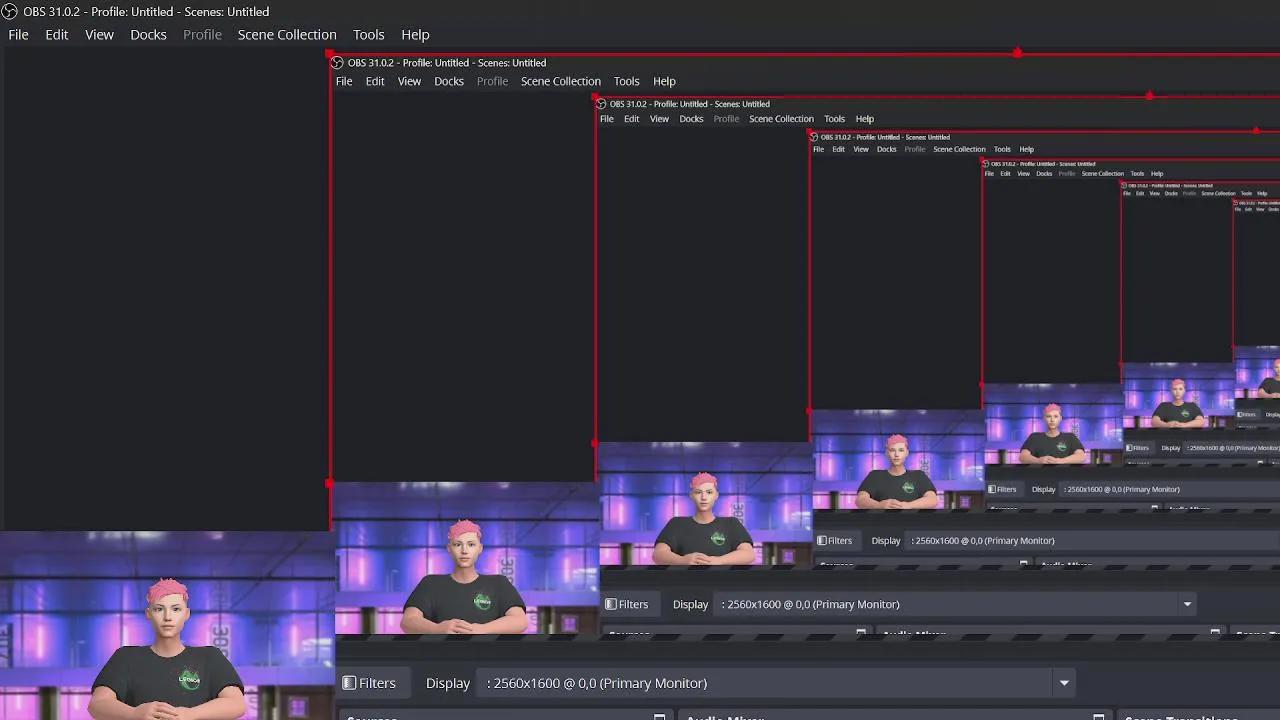Open the Display monitor selection dropdown

click(x=1065, y=682)
